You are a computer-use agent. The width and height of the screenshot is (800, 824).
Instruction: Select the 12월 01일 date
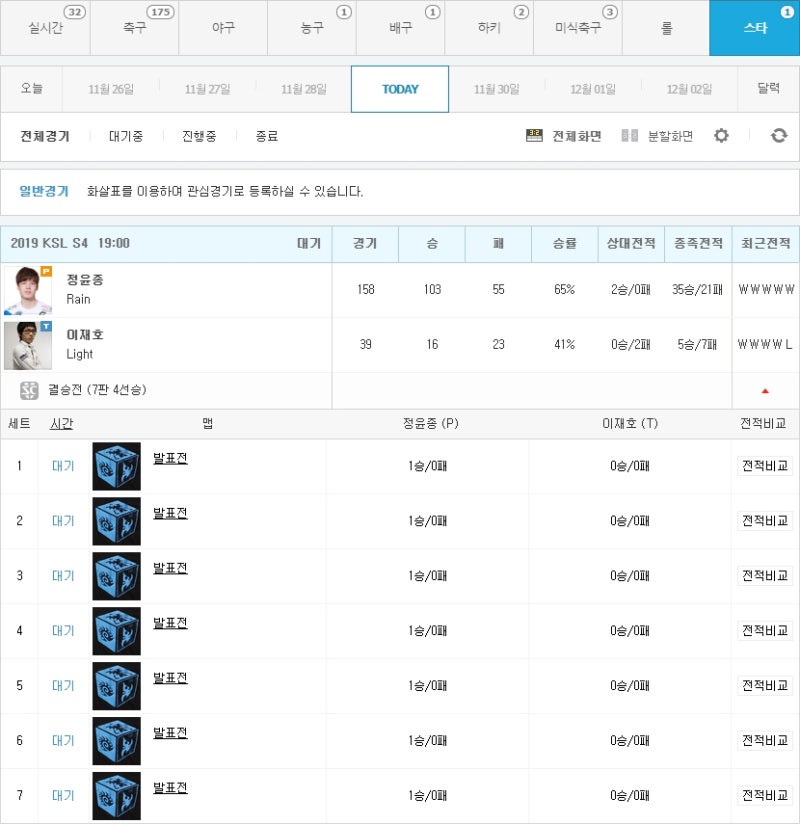[x=593, y=89]
